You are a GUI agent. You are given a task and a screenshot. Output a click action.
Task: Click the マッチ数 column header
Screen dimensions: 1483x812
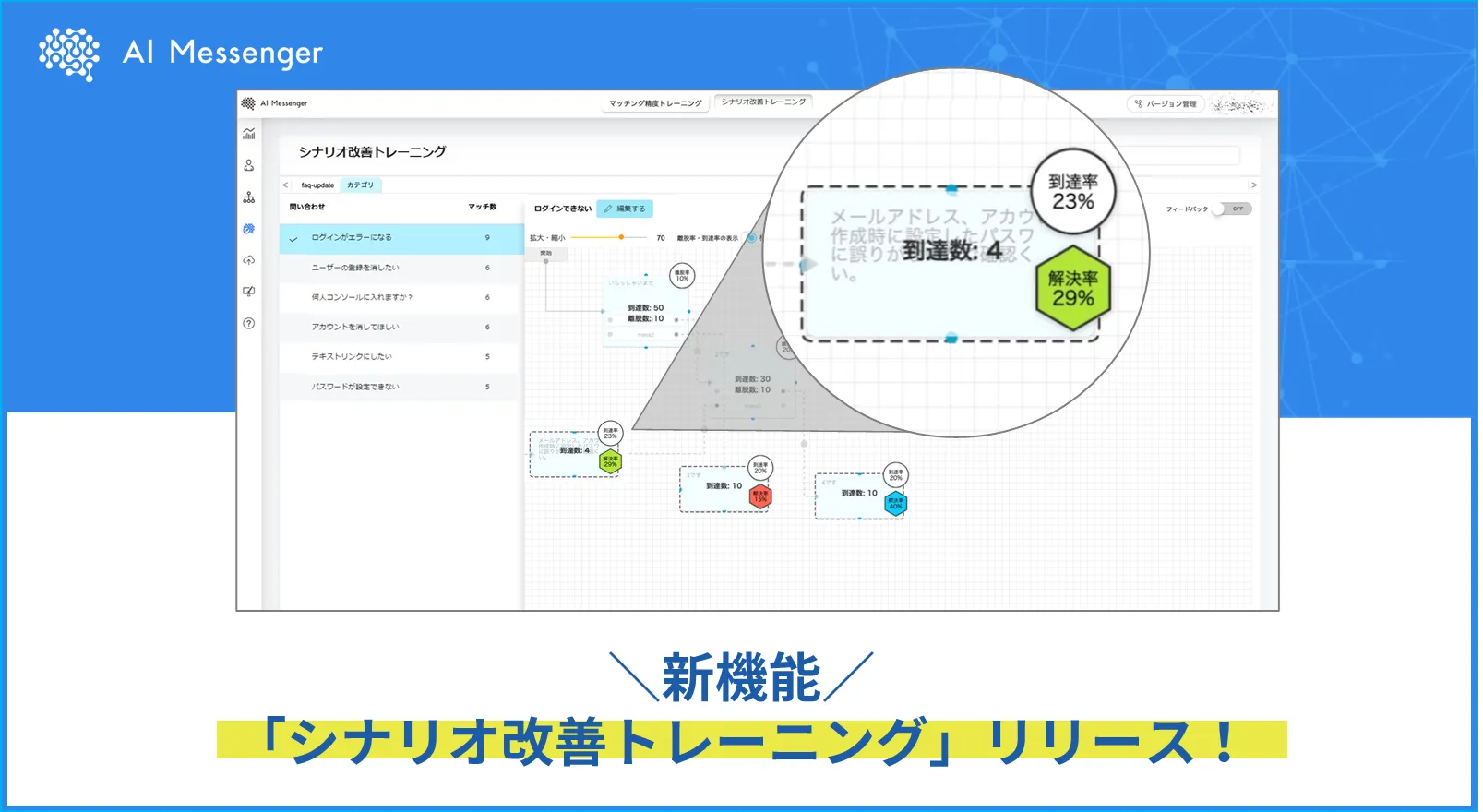click(x=483, y=207)
